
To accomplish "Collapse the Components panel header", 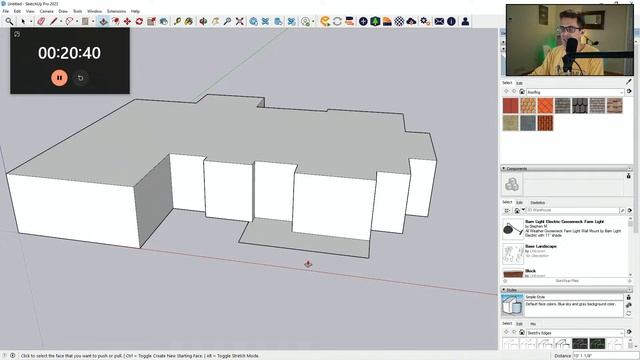I will (x=566, y=168).
